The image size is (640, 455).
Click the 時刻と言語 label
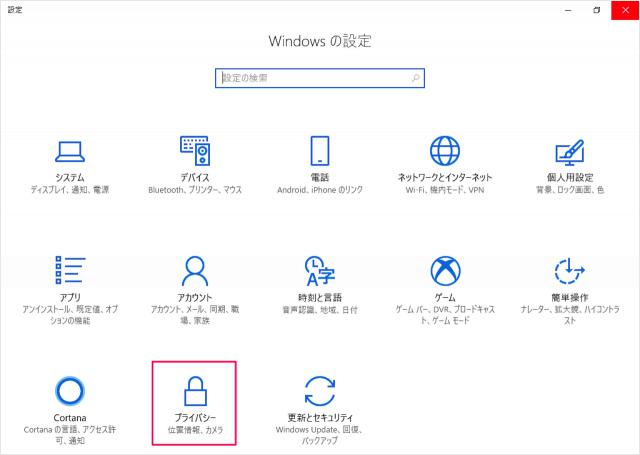point(320,297)
